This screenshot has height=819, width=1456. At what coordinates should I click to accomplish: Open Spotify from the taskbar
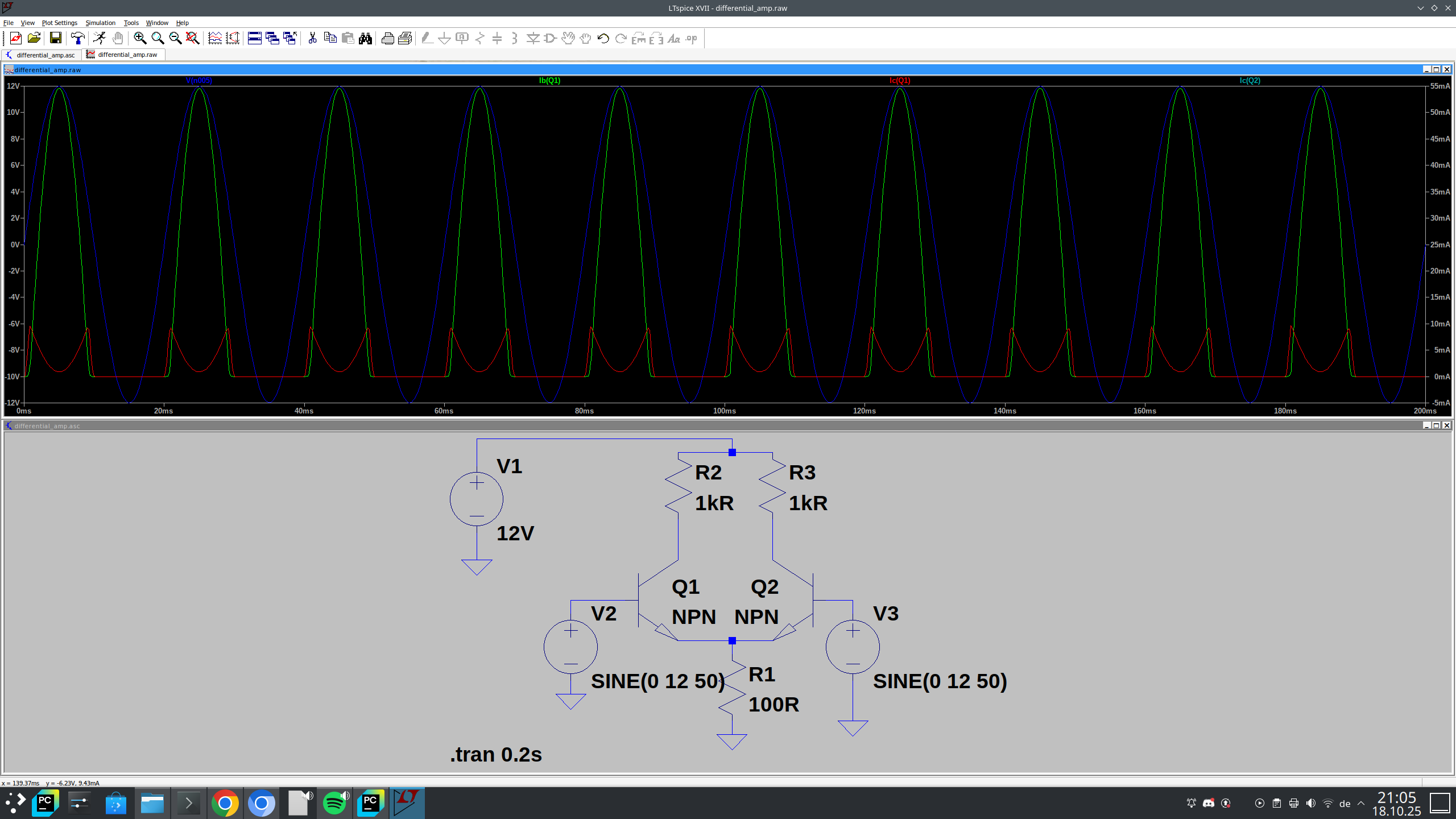334,803
